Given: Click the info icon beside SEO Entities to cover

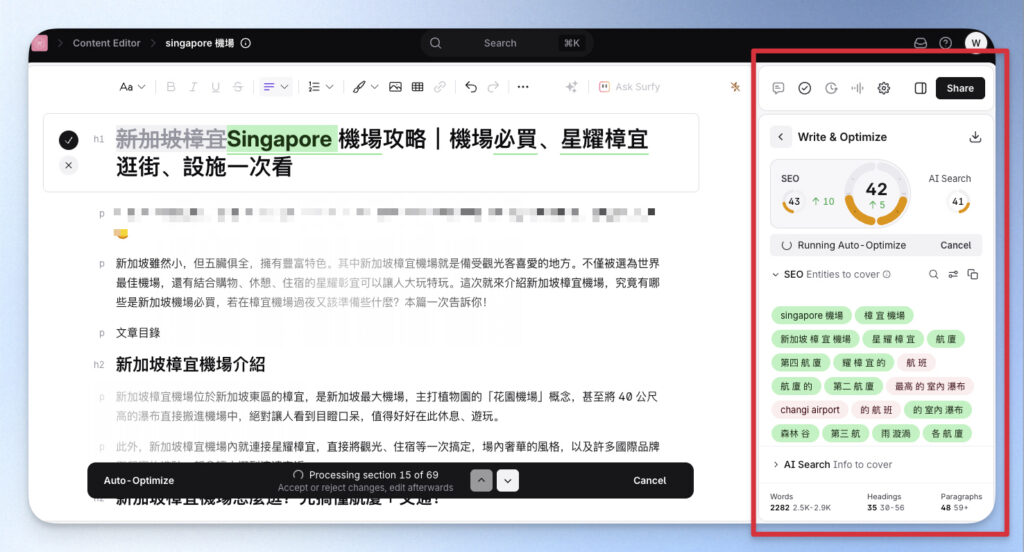Looking at the screenshot, I should tap(887, 274).
